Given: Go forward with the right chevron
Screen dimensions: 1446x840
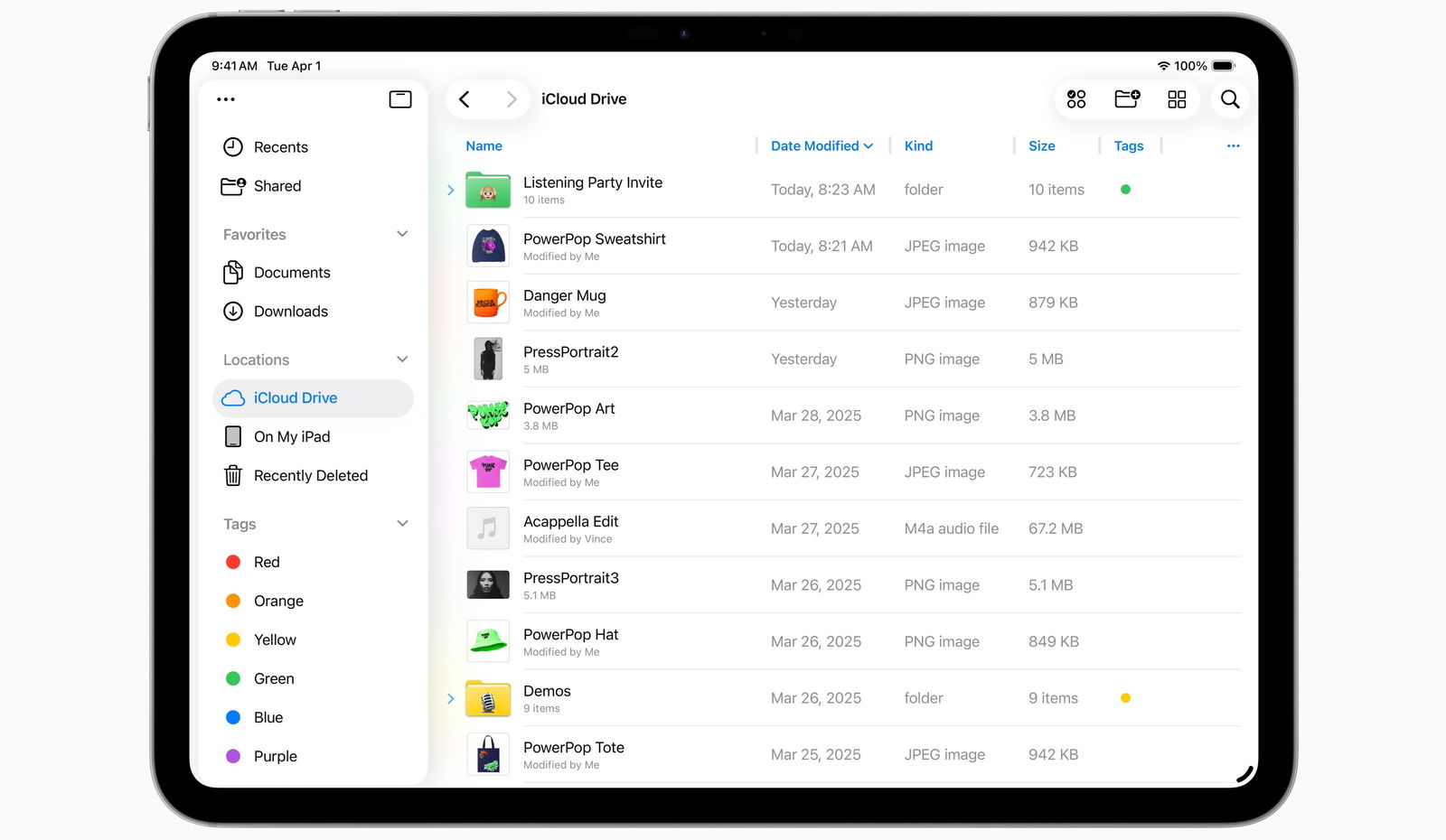Looking at the screenshot, I should click(x=512, y=99).
